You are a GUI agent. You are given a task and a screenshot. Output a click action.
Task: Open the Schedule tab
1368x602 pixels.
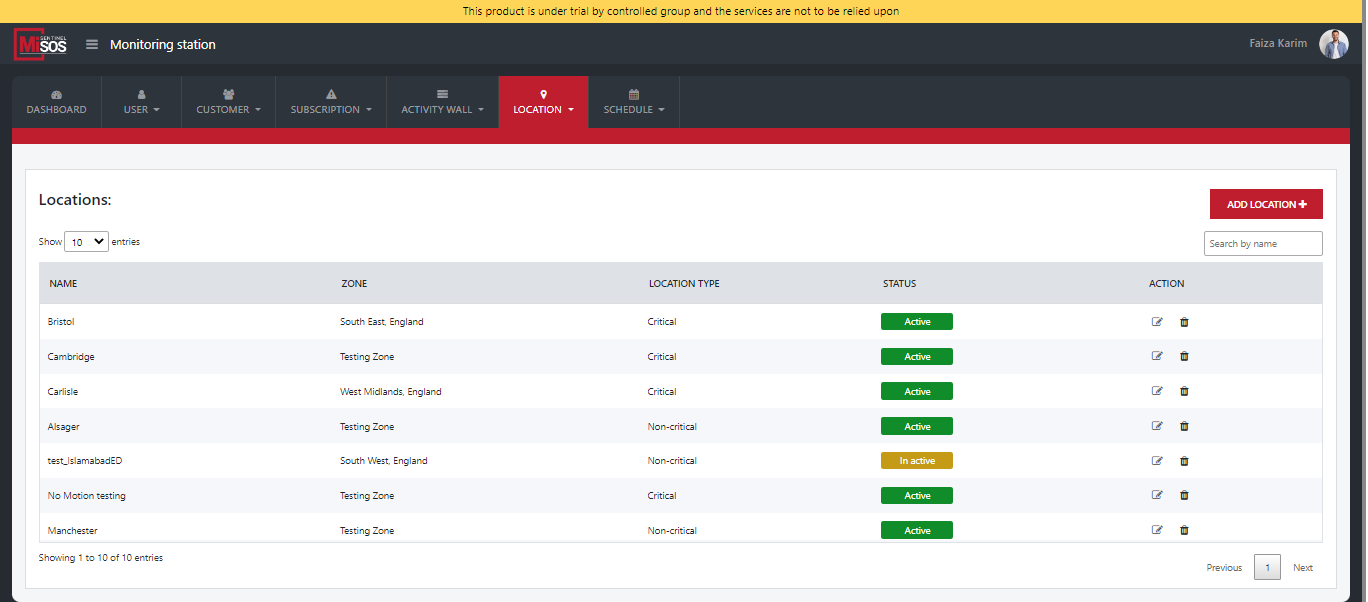pos(633,103)
